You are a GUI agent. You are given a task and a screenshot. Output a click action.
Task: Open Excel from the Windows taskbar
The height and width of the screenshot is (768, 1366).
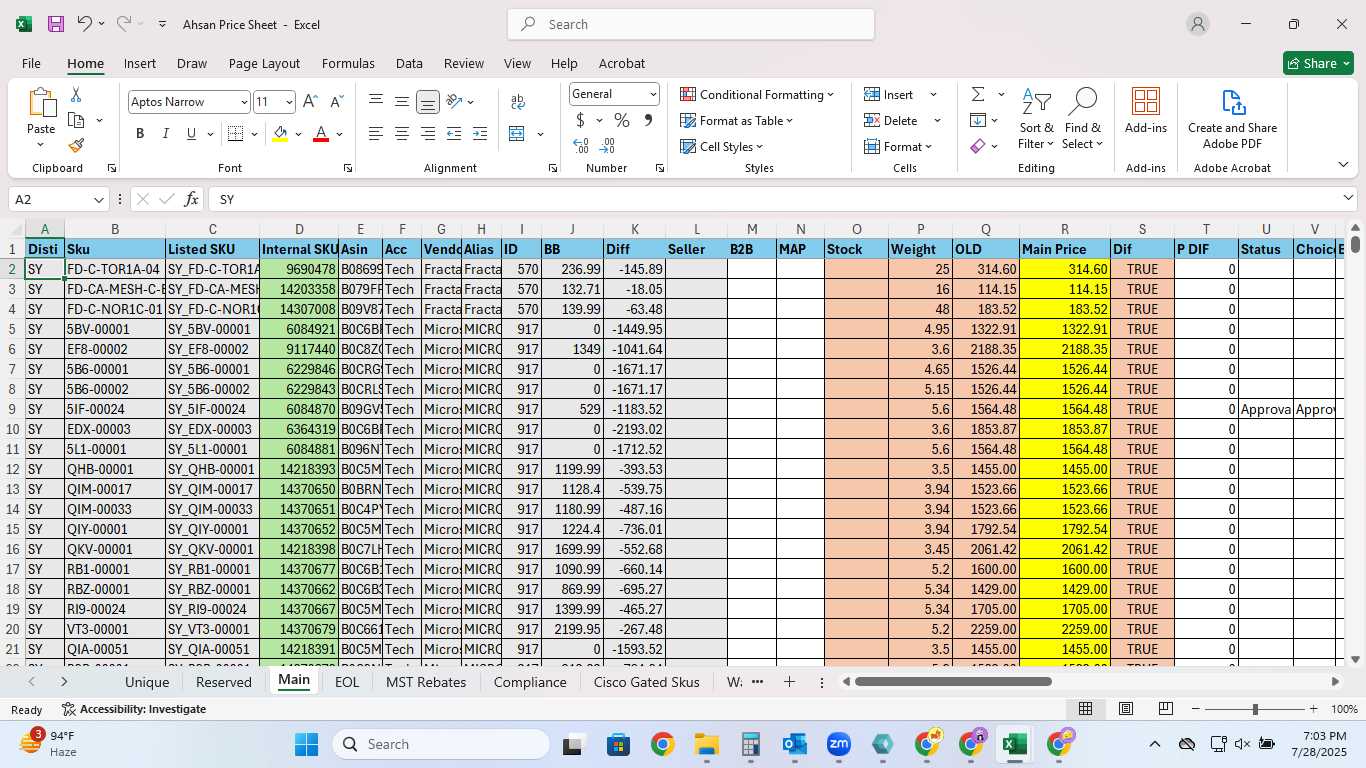tap(1014, 744)
